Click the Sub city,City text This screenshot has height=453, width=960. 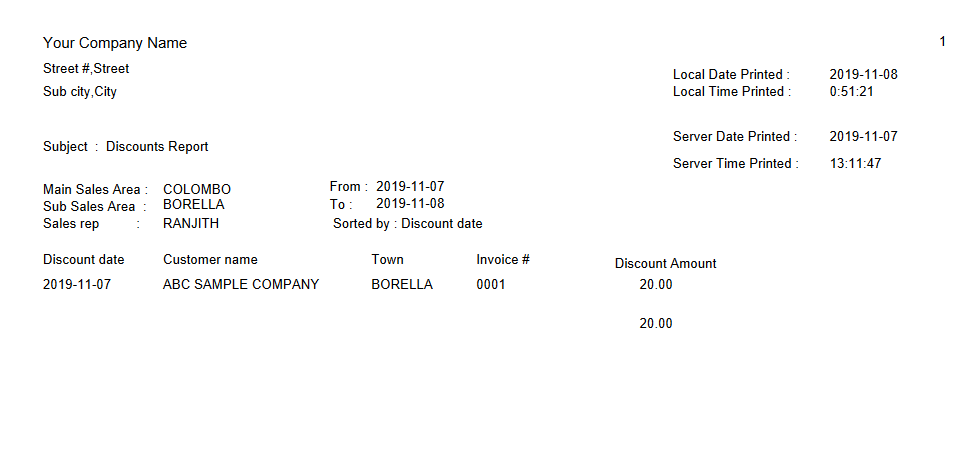tap(80, 92)
